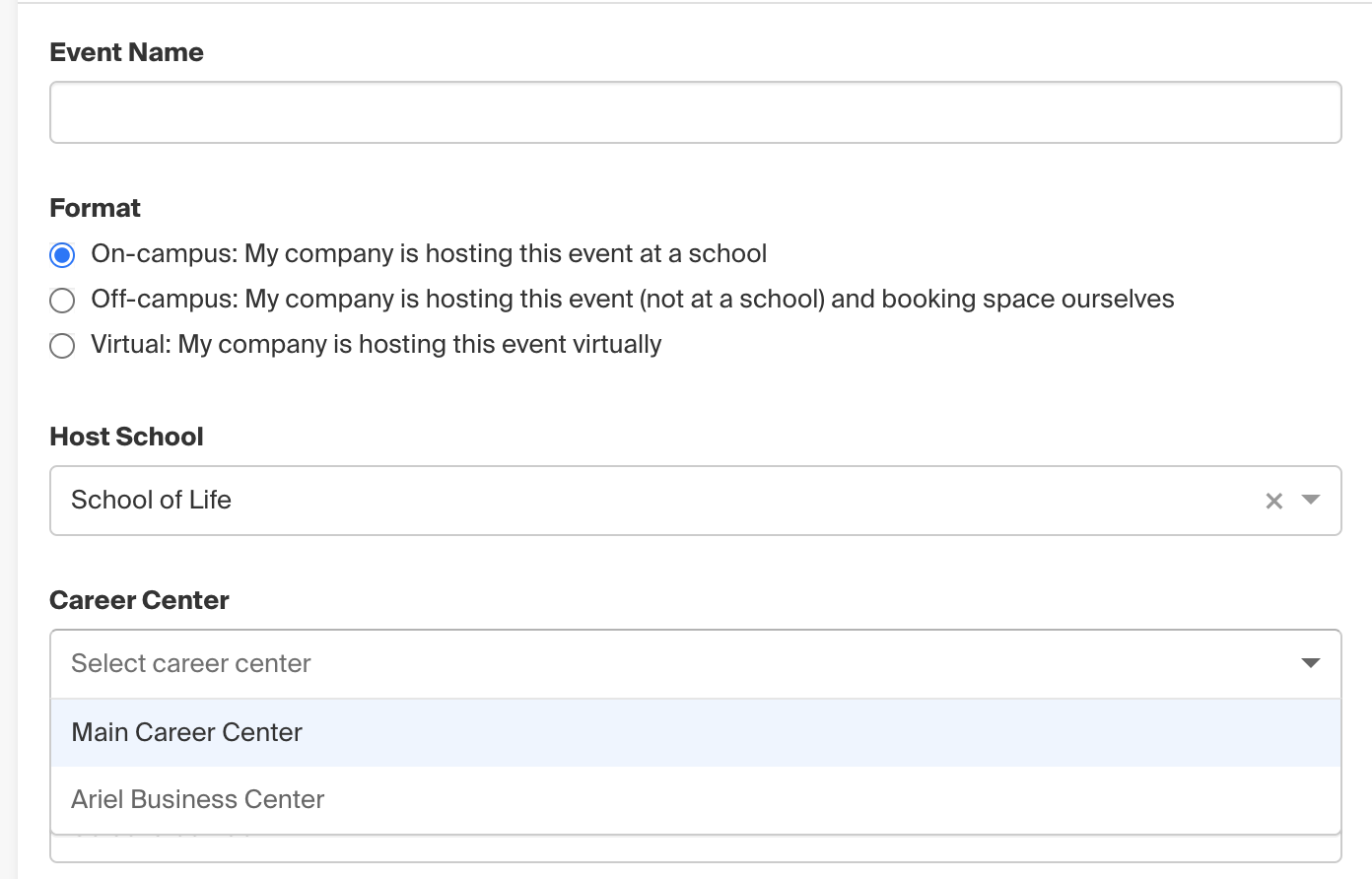The width and height of the screenshot is (1372, 879).
Task: Click the Career Center label
Action: 139,600
